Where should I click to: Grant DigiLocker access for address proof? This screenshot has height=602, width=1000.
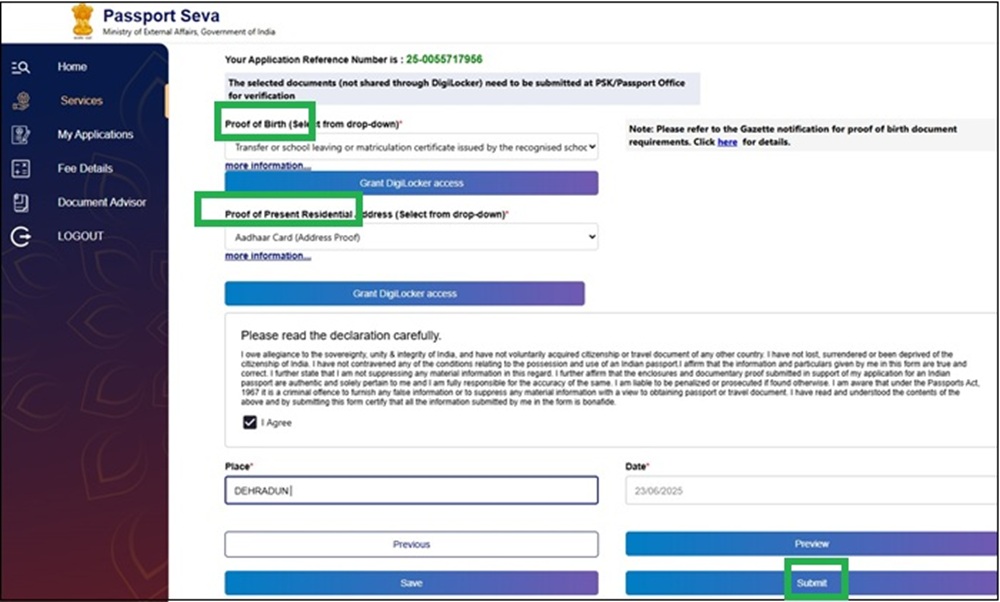tap(404, 294)
